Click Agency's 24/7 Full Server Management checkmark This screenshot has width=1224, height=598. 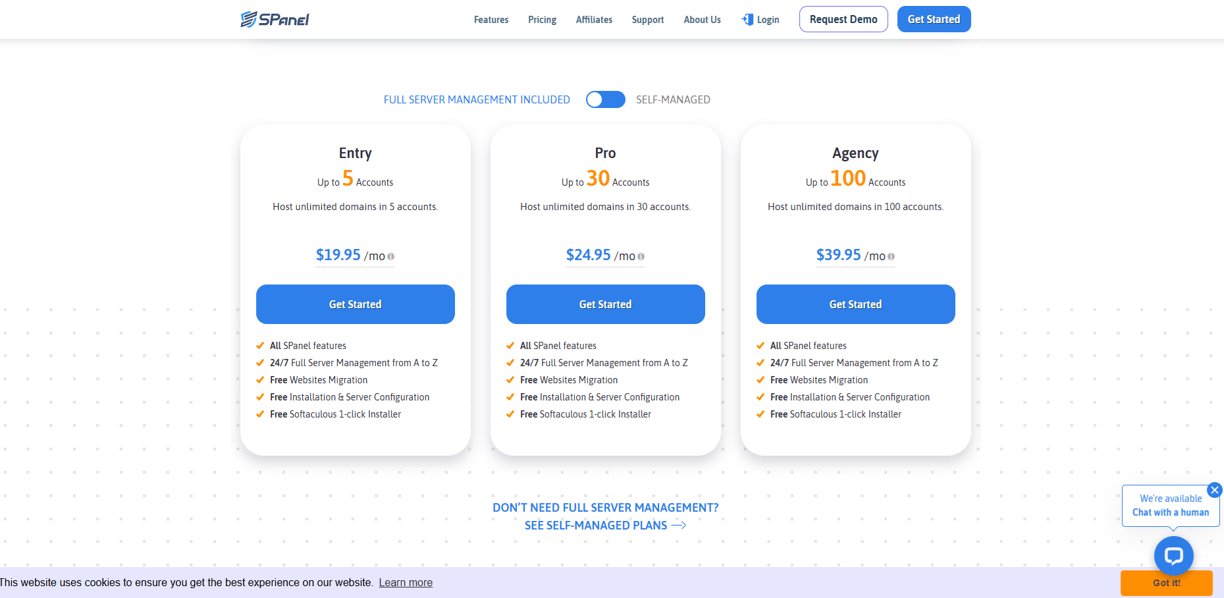pos(761,363)
